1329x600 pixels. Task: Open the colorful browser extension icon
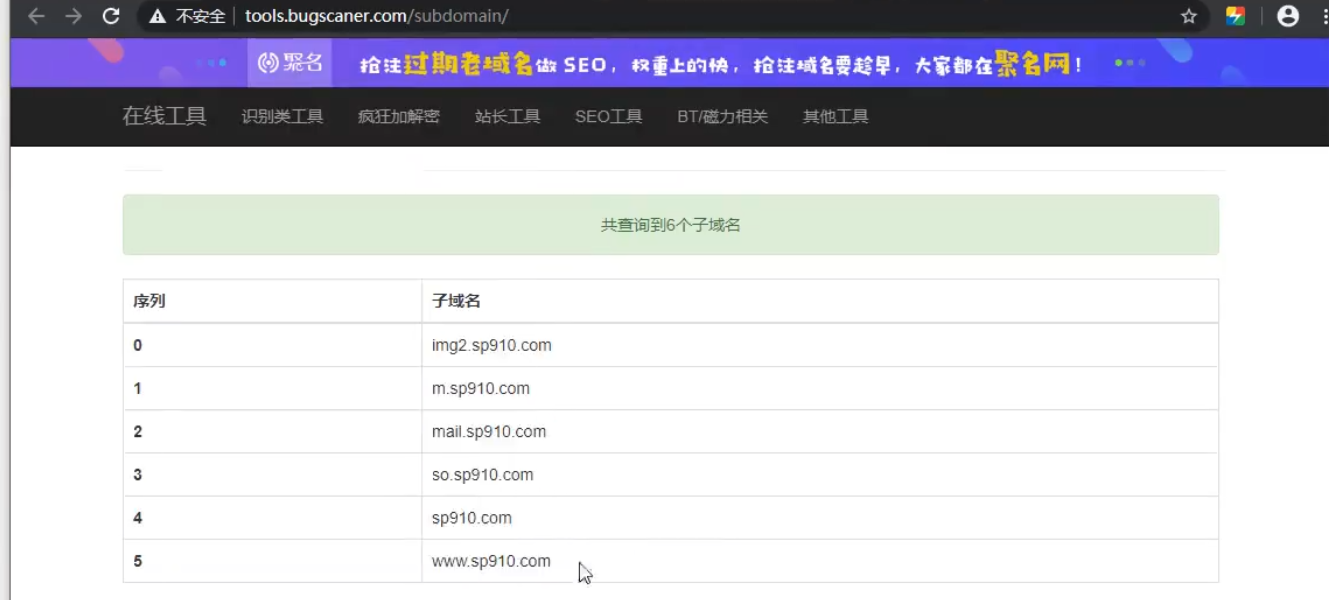click(1236, 16)
